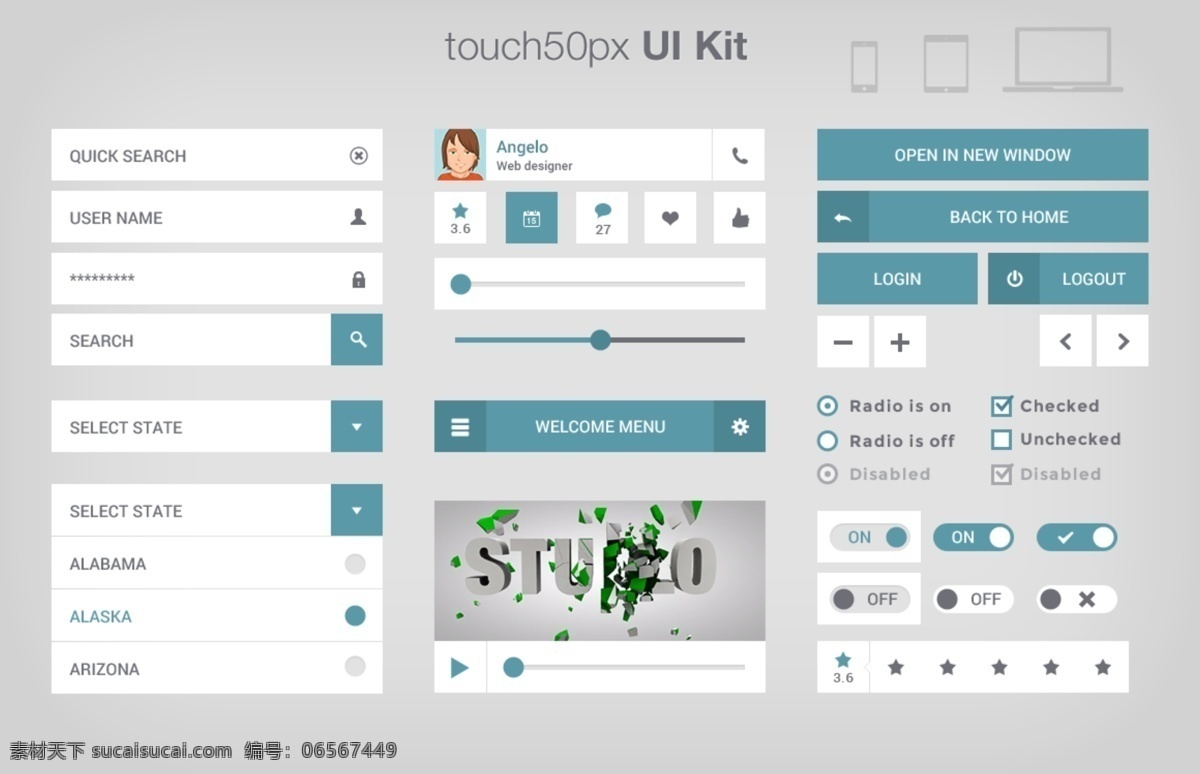Click the handle of the slider set midway
Viewport: 1200px width, 774px height.
600,340
